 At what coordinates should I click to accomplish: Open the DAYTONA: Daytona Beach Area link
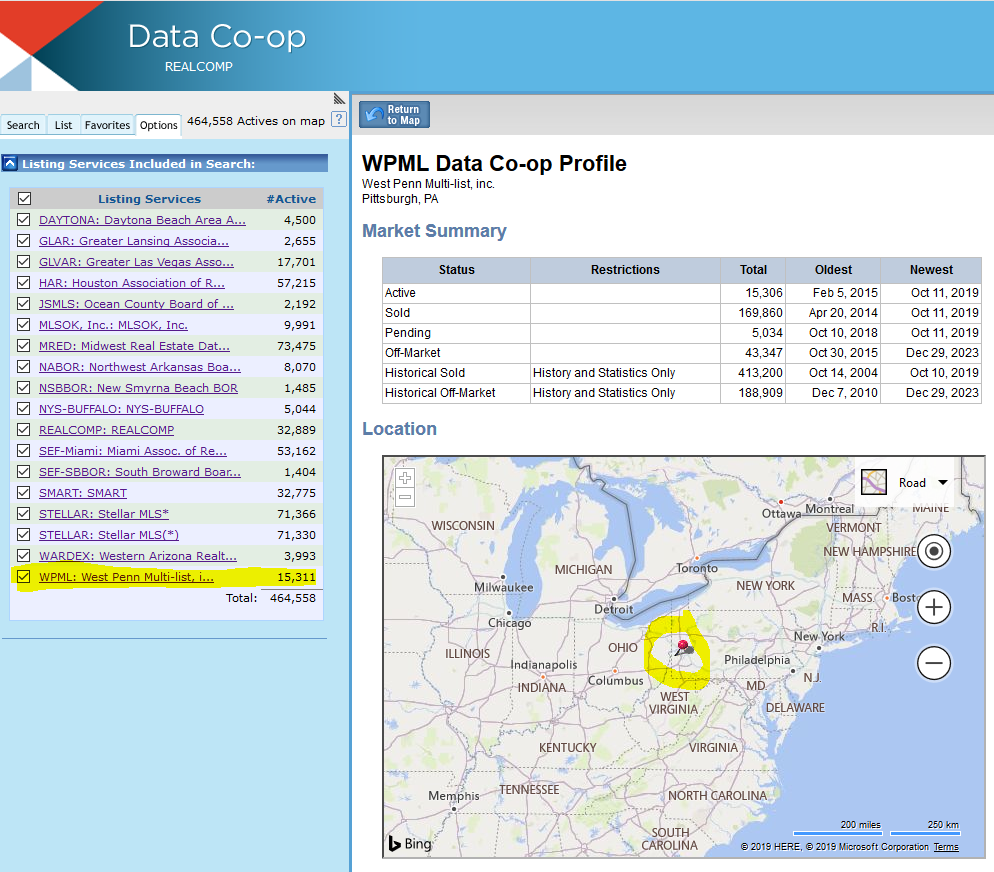pos(142,220)
